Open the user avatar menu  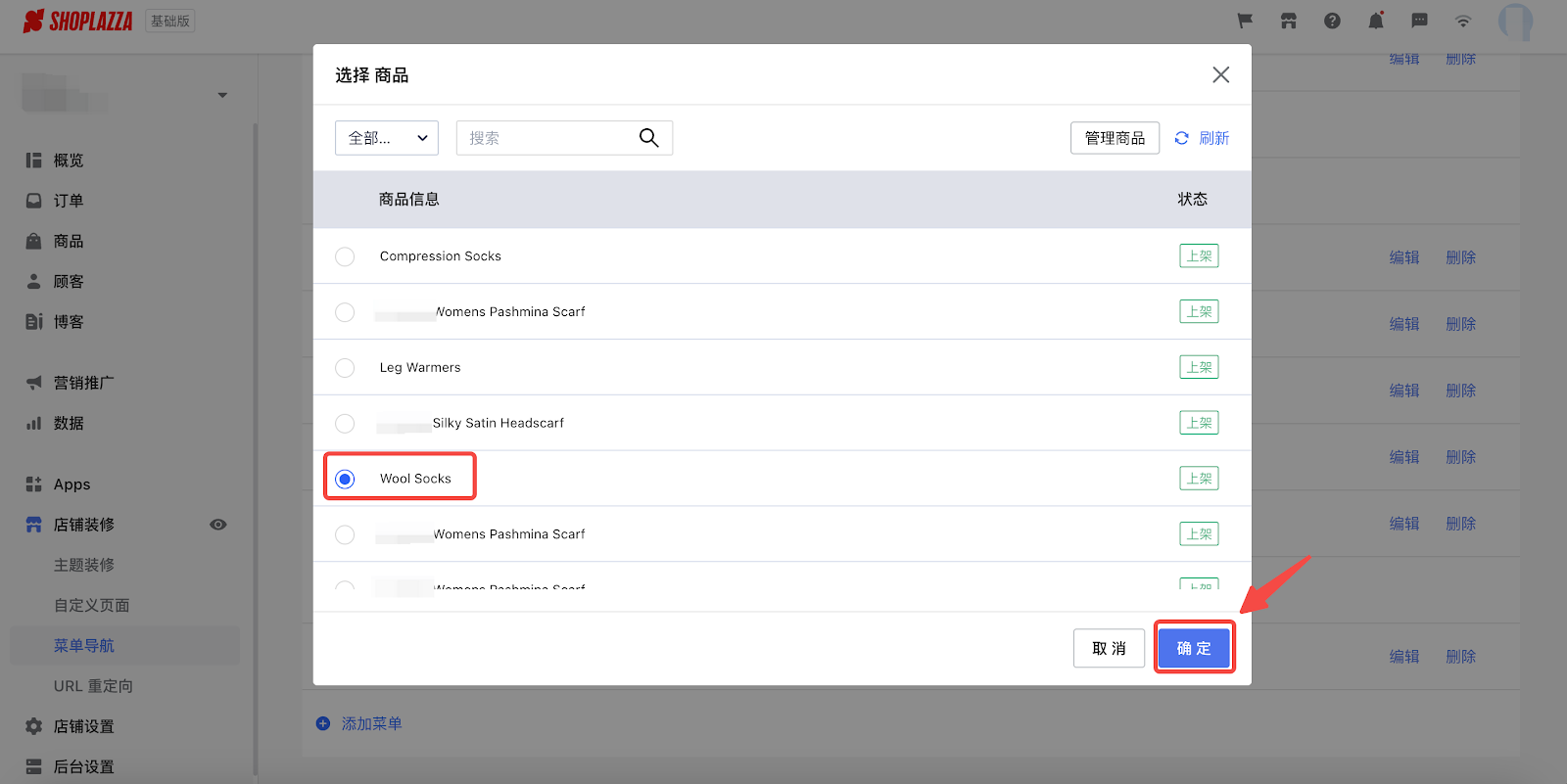tap(1515, 21)
